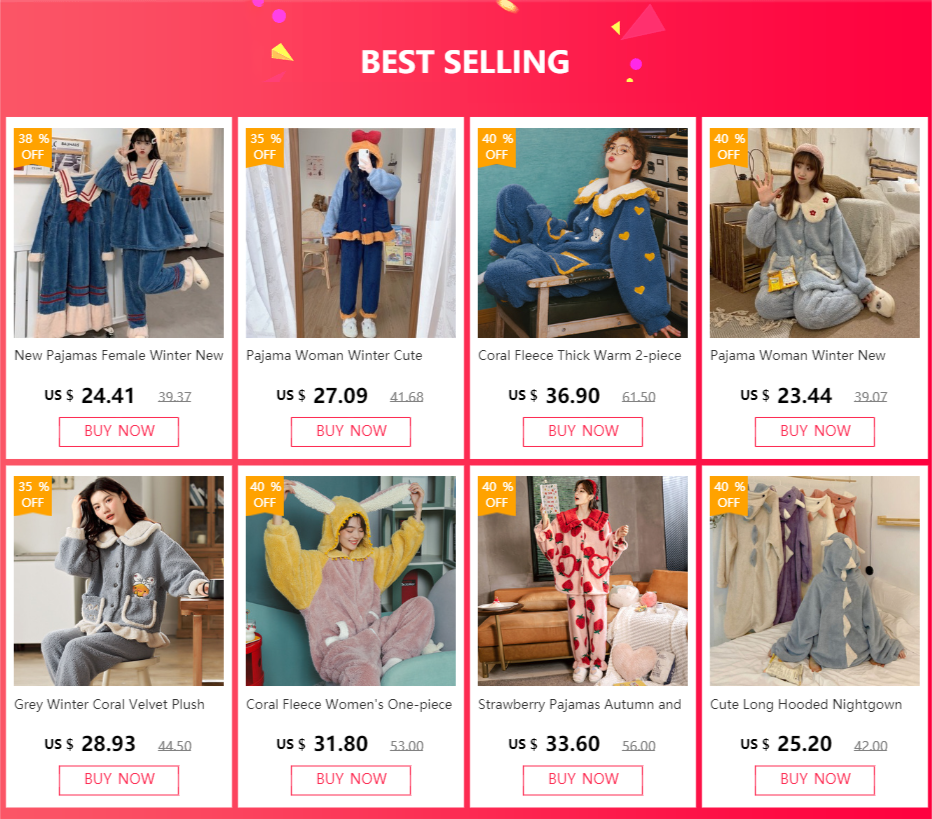
Task: Open the dinosaur hooded nightgown image
Action: click(815, 581)
